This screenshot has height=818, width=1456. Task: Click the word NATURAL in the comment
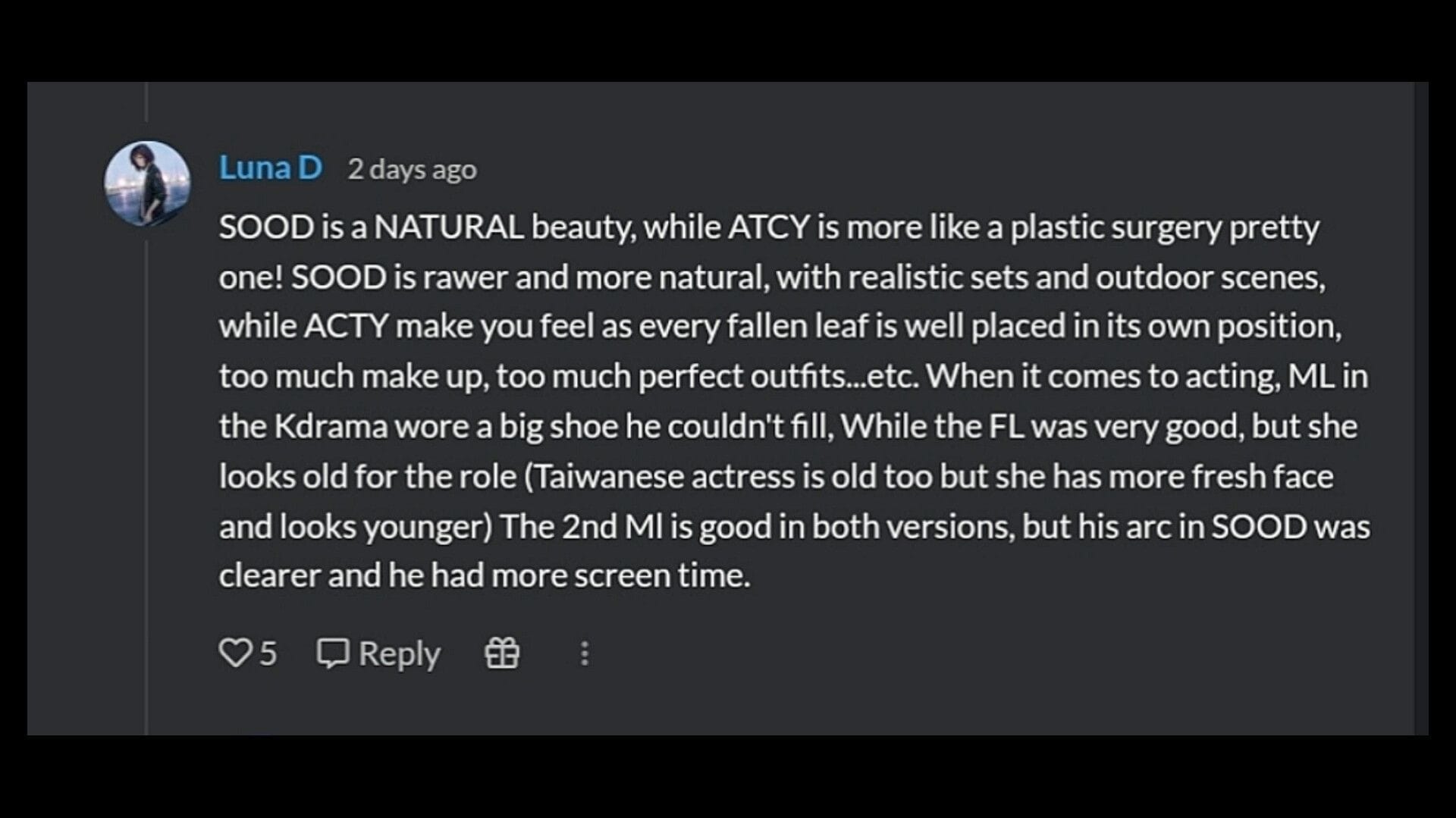pyautogui.click(x=448, y=227)
